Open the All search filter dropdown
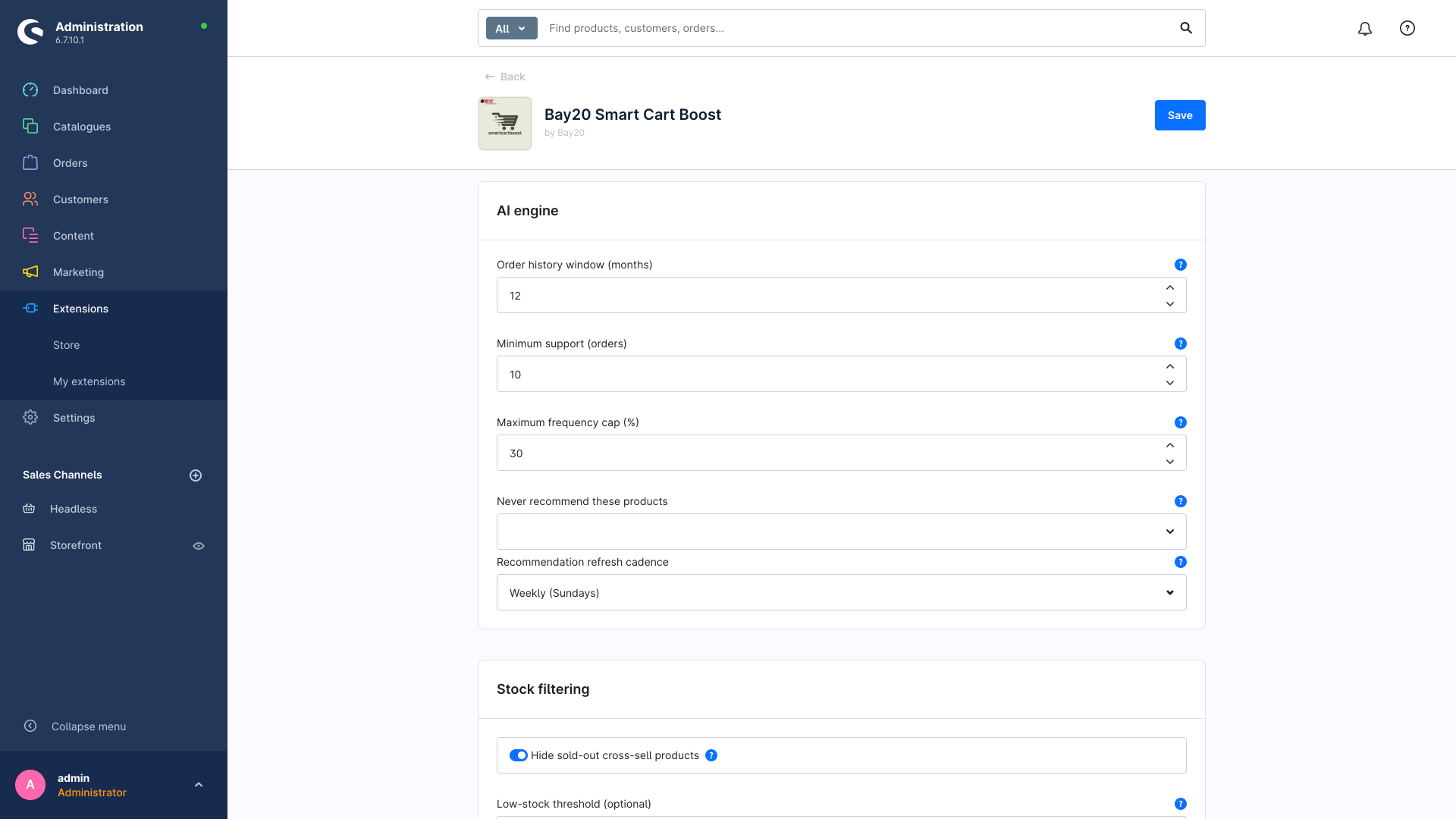This screenshot has width=1456, height=819. coord(512,28)
